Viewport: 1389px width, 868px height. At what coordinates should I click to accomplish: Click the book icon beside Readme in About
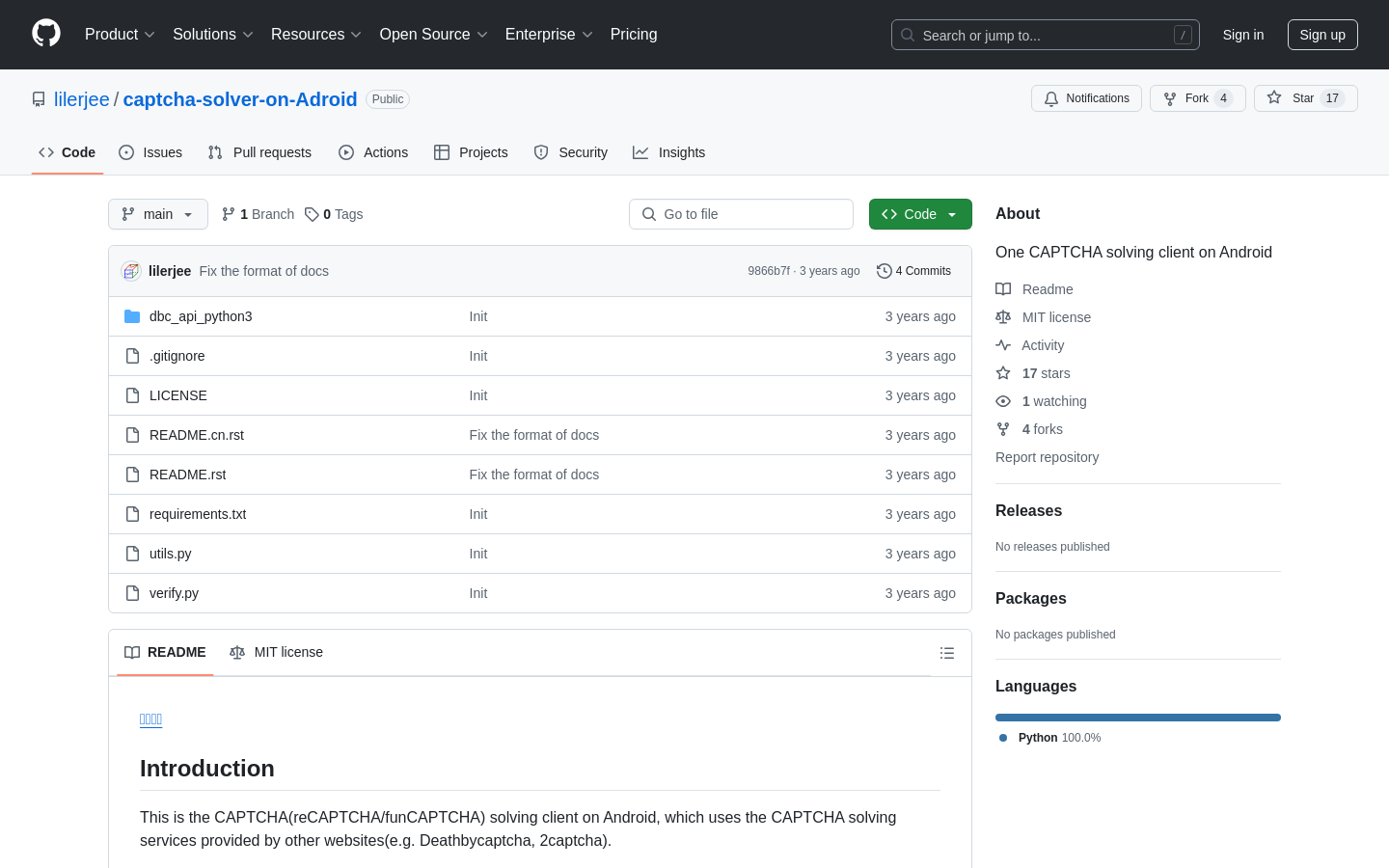pyautogui.click(x=1003, y=289)
